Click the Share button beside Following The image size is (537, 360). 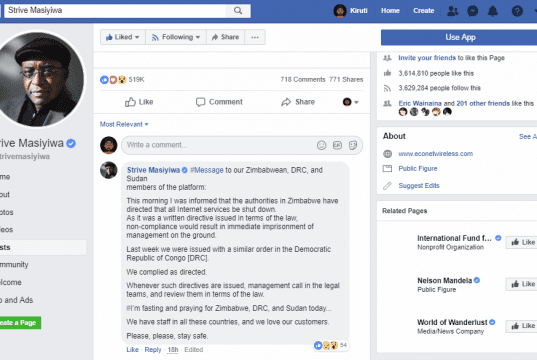pyautogui.click(x=225, y=37)
